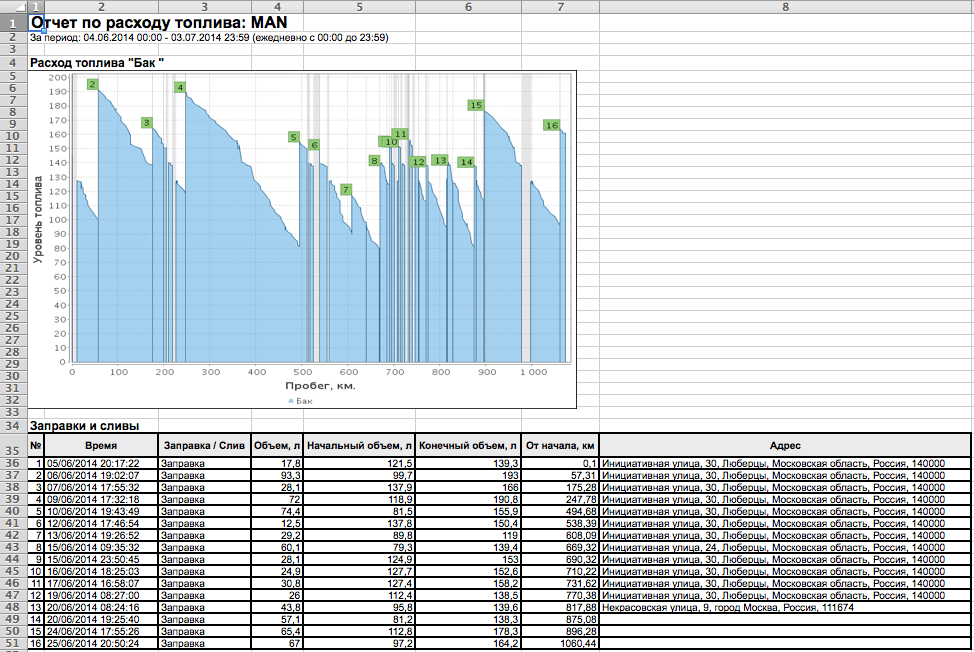Screen dimensions: 974x652
Task: Select the report title cell "Отчет по расходу топлива: MAN"
Action: click(158, 22)
